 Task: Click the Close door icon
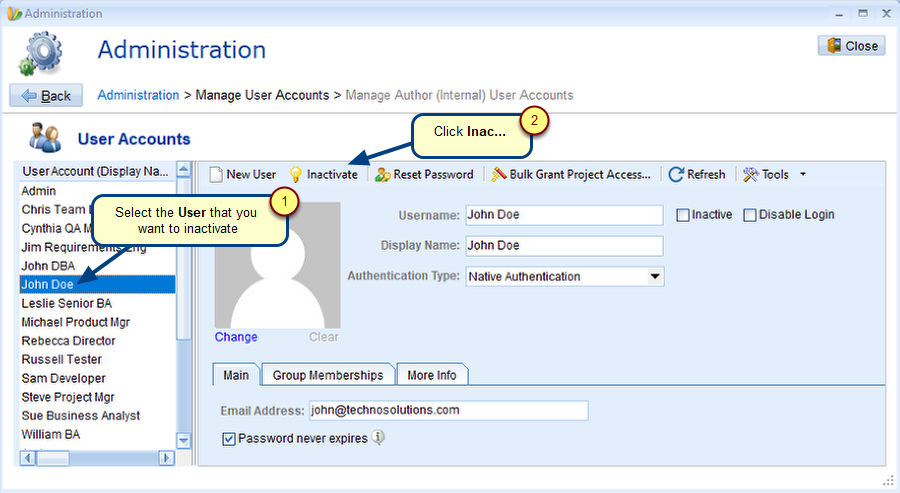coord(834,45)
